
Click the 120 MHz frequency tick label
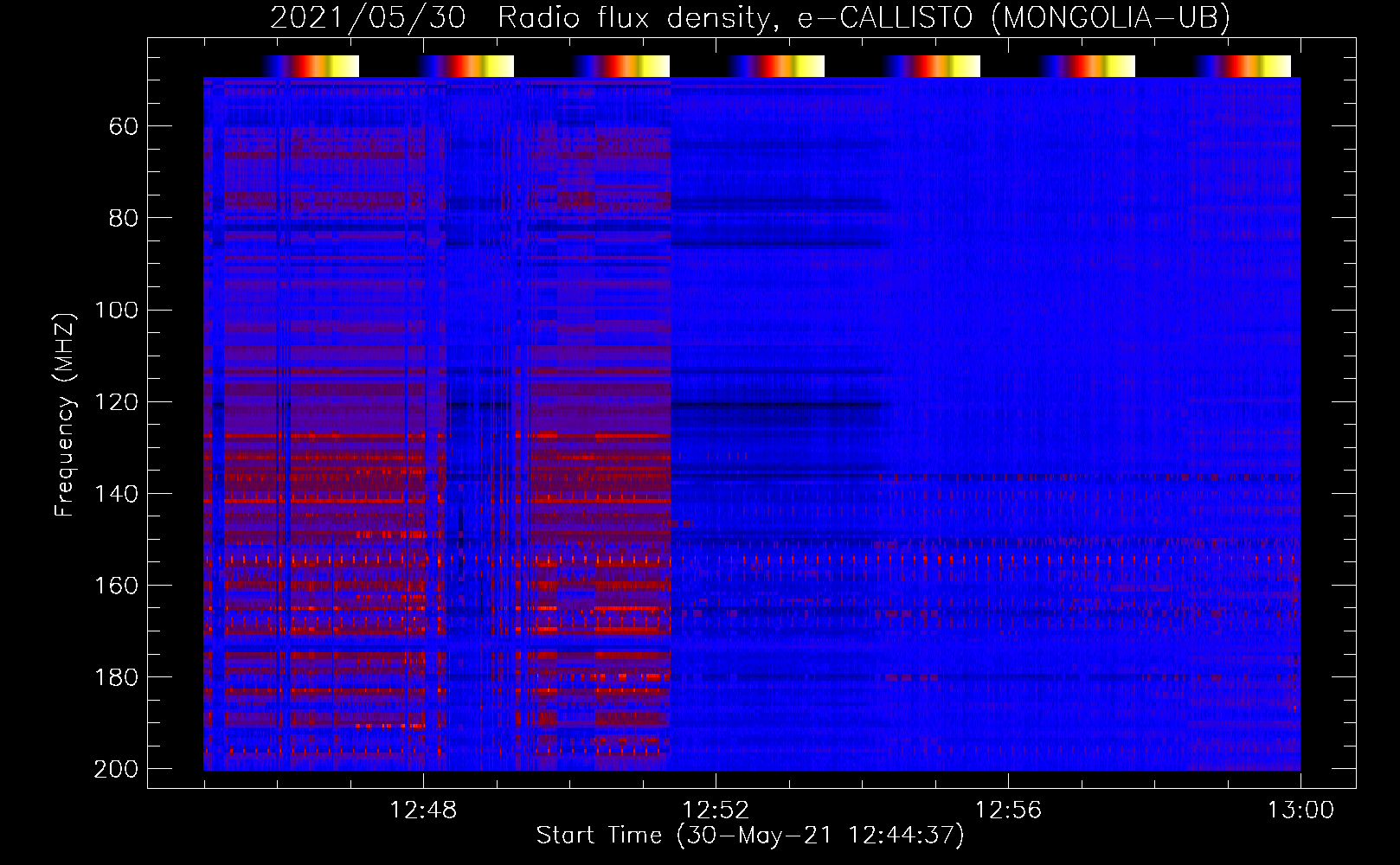pyautogui.click(x=116, y=402)
